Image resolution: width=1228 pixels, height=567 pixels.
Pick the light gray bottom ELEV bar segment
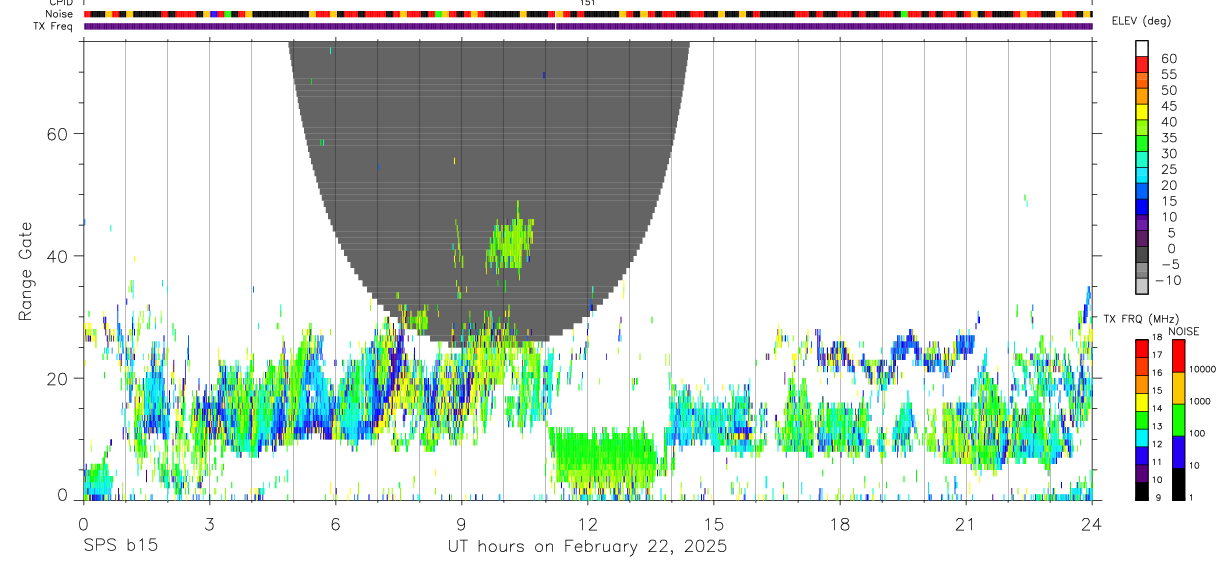[1142, 286]
